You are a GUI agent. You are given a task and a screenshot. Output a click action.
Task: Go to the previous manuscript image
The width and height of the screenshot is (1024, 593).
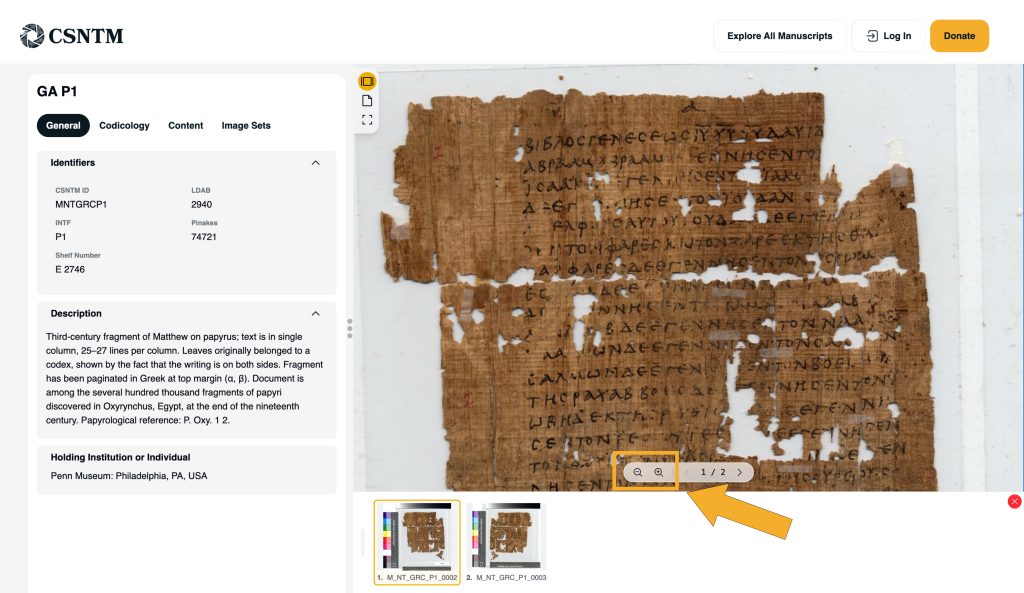[687, 472]
